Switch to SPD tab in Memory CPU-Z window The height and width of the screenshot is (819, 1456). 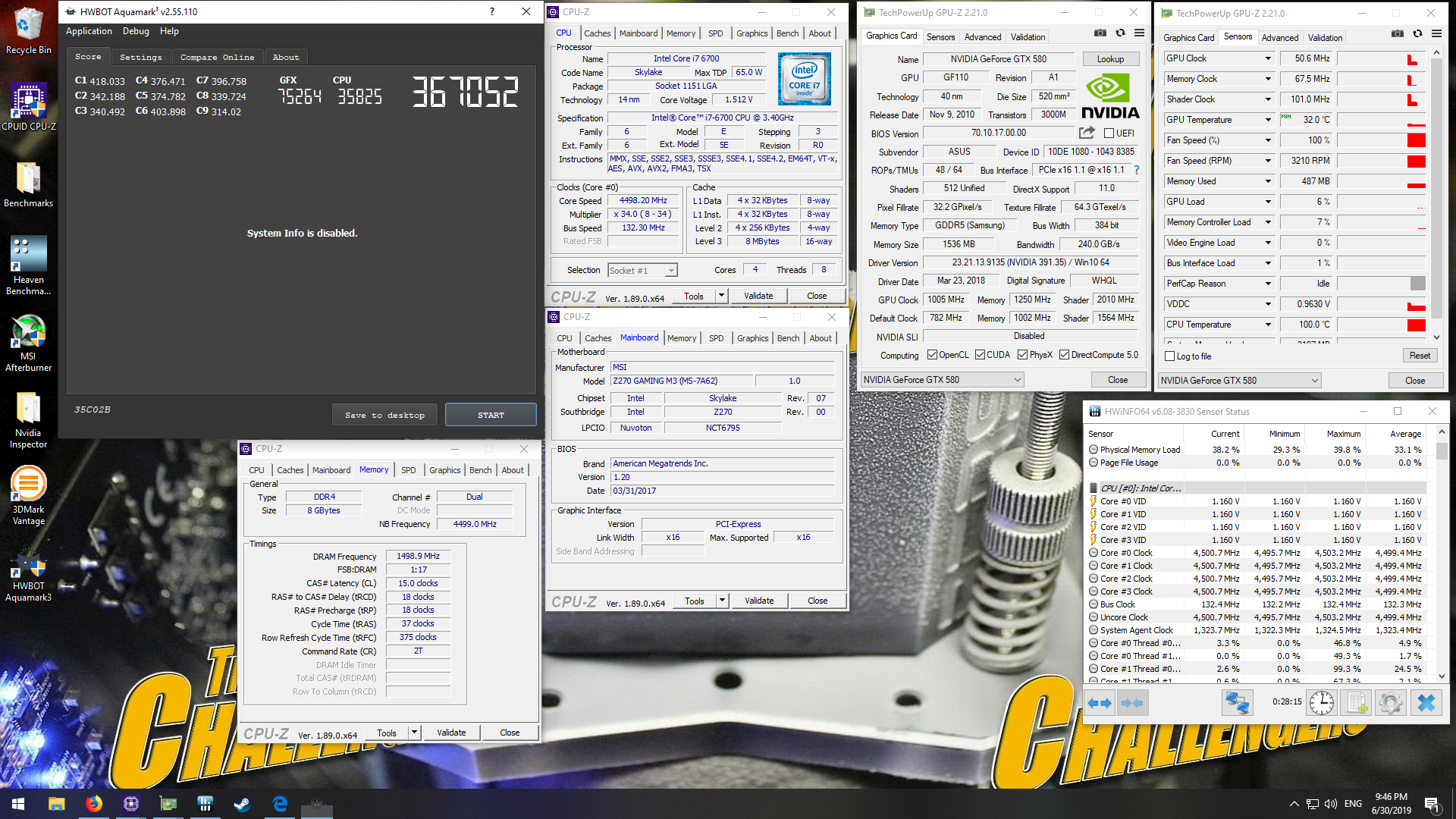pyautogui.click(x=408, y=470)
